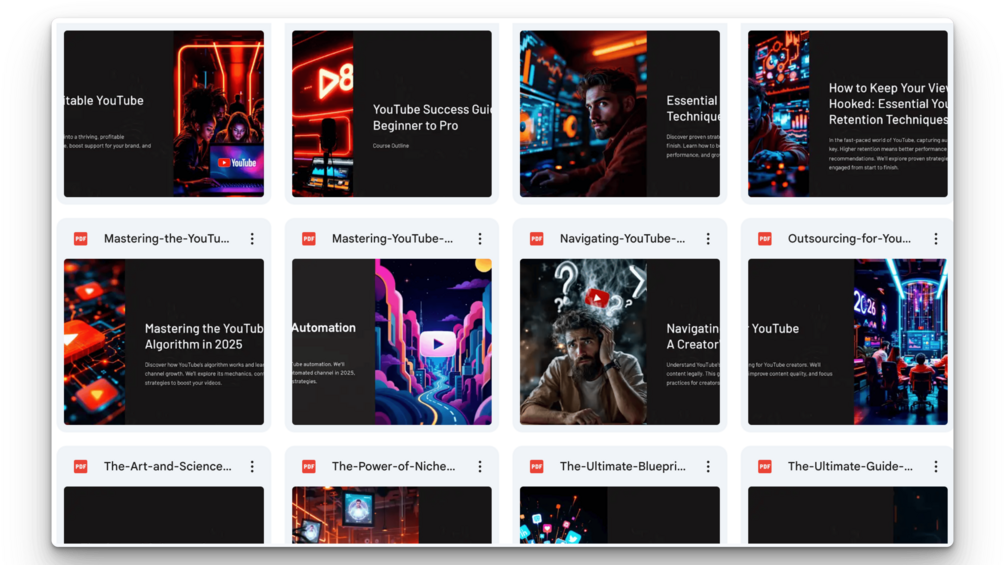The width and height of the screenshot is (1005, 565).
Task: Open more options for Mastering-the-YouTu... file
Action: tap(252, 238)
